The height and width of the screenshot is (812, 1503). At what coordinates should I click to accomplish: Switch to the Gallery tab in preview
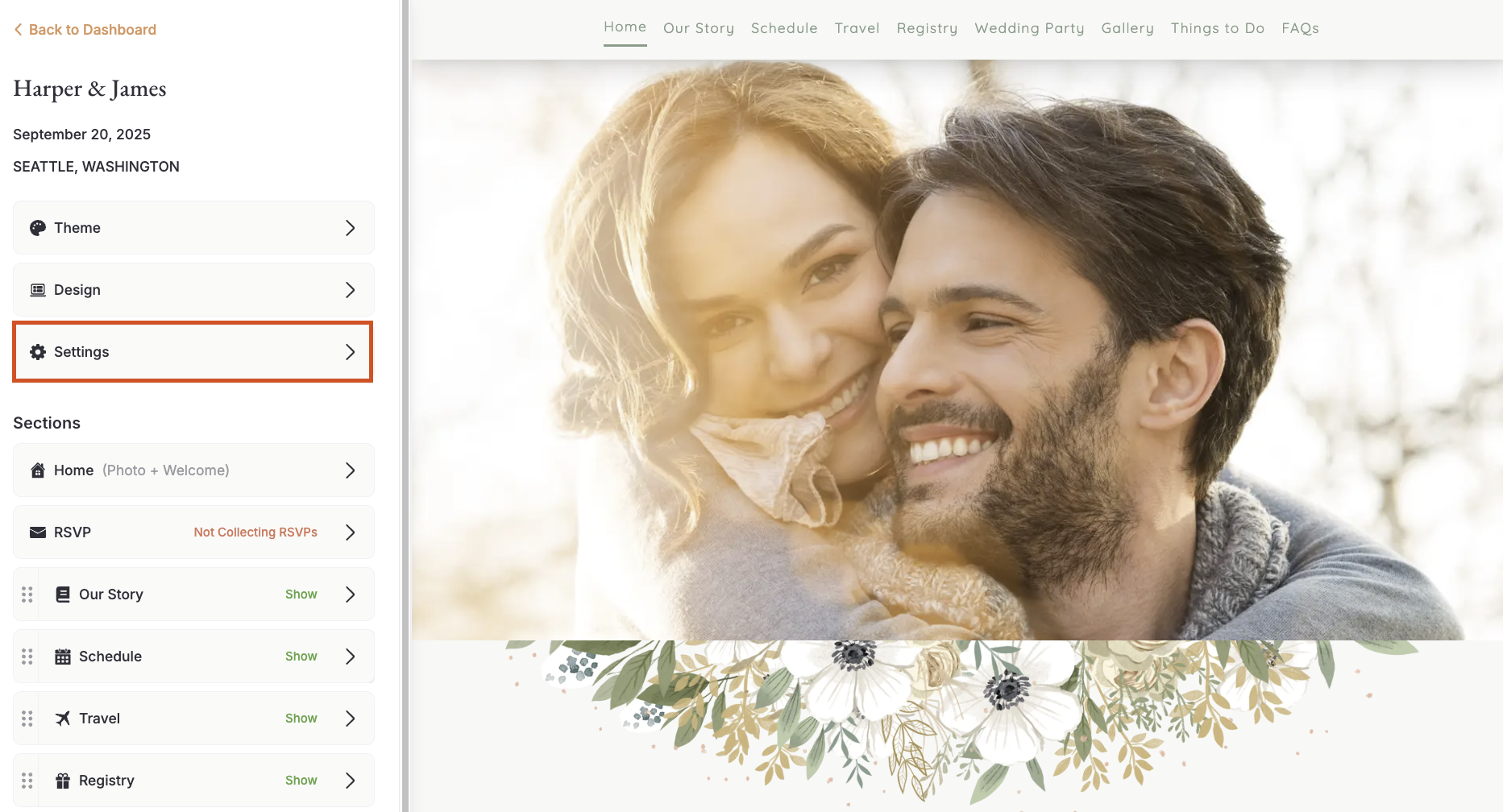point(1127,28)
